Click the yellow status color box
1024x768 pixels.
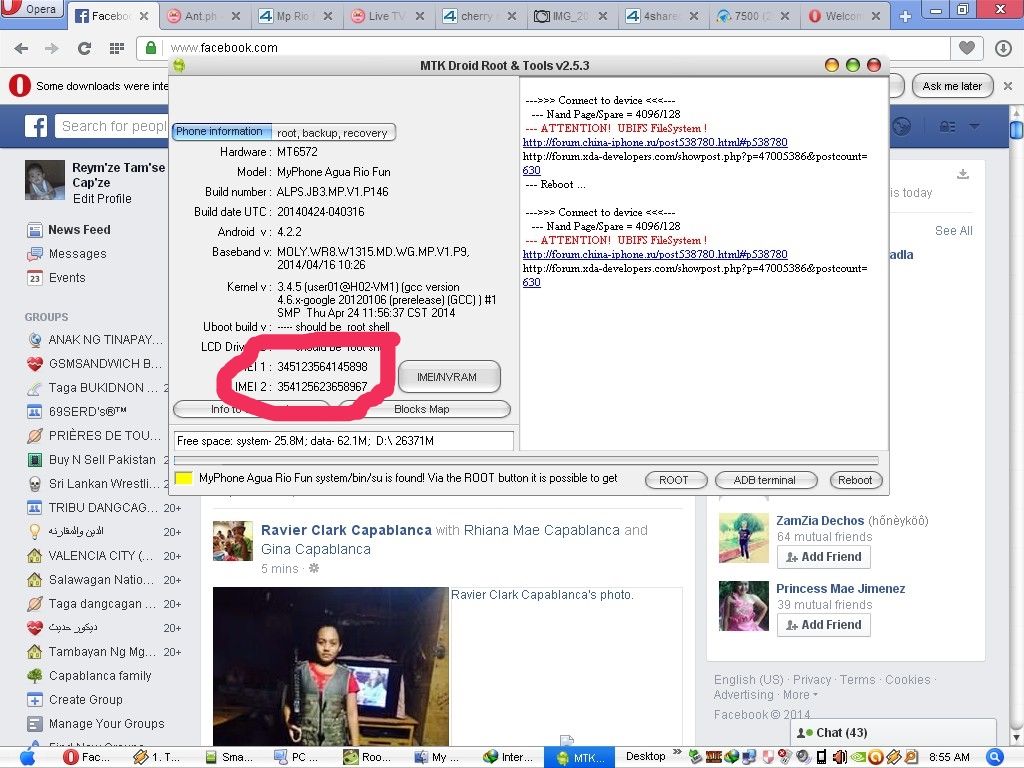pyautogui.click(x=184, y=479)
